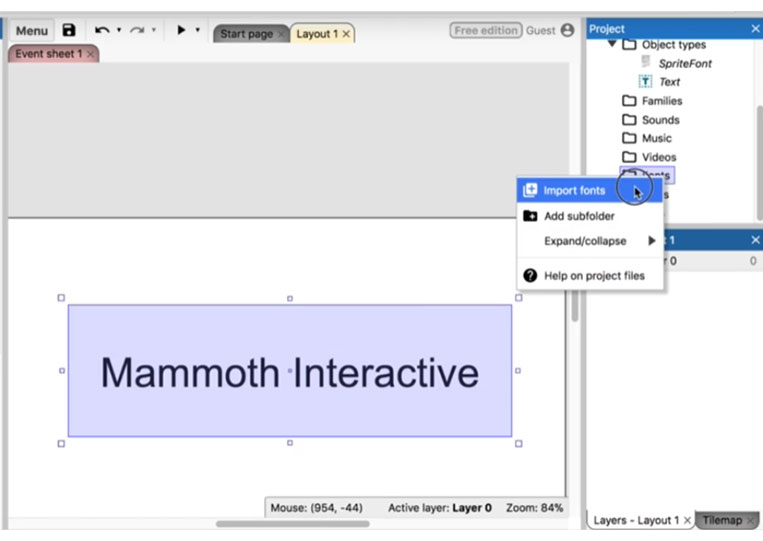Click the top-left resize handle of text object
The image size is (763, 541).
point(61,298)
